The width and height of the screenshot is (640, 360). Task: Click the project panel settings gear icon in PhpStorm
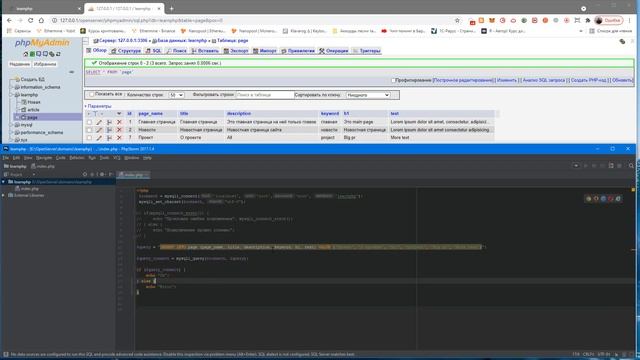coord(102,174)
